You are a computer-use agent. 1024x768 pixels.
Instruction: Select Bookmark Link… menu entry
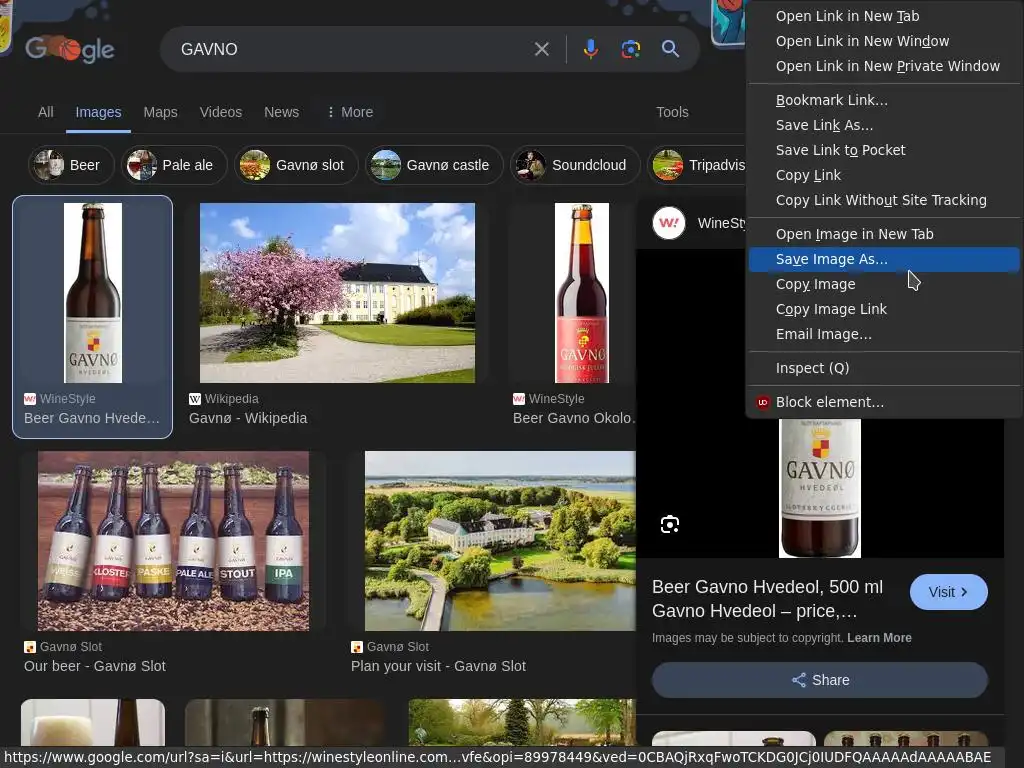click(x=884, y=100)
